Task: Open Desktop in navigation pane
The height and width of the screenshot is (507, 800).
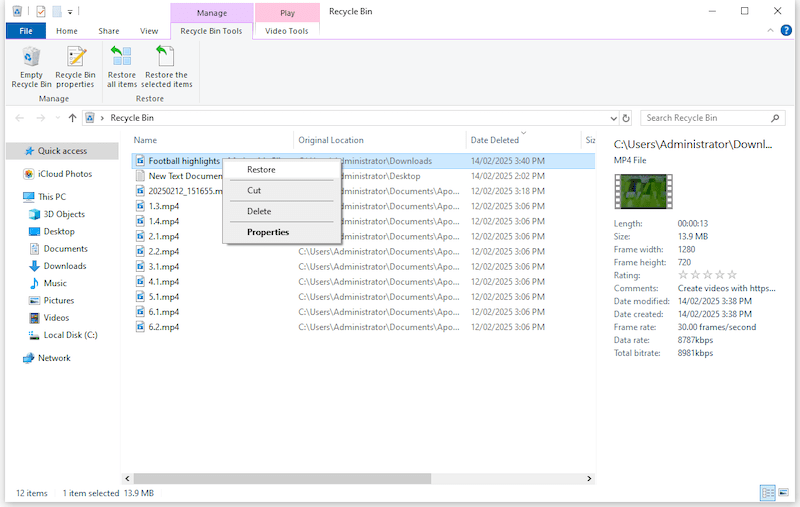Action: pyautogui.click(x=59, y=232)
